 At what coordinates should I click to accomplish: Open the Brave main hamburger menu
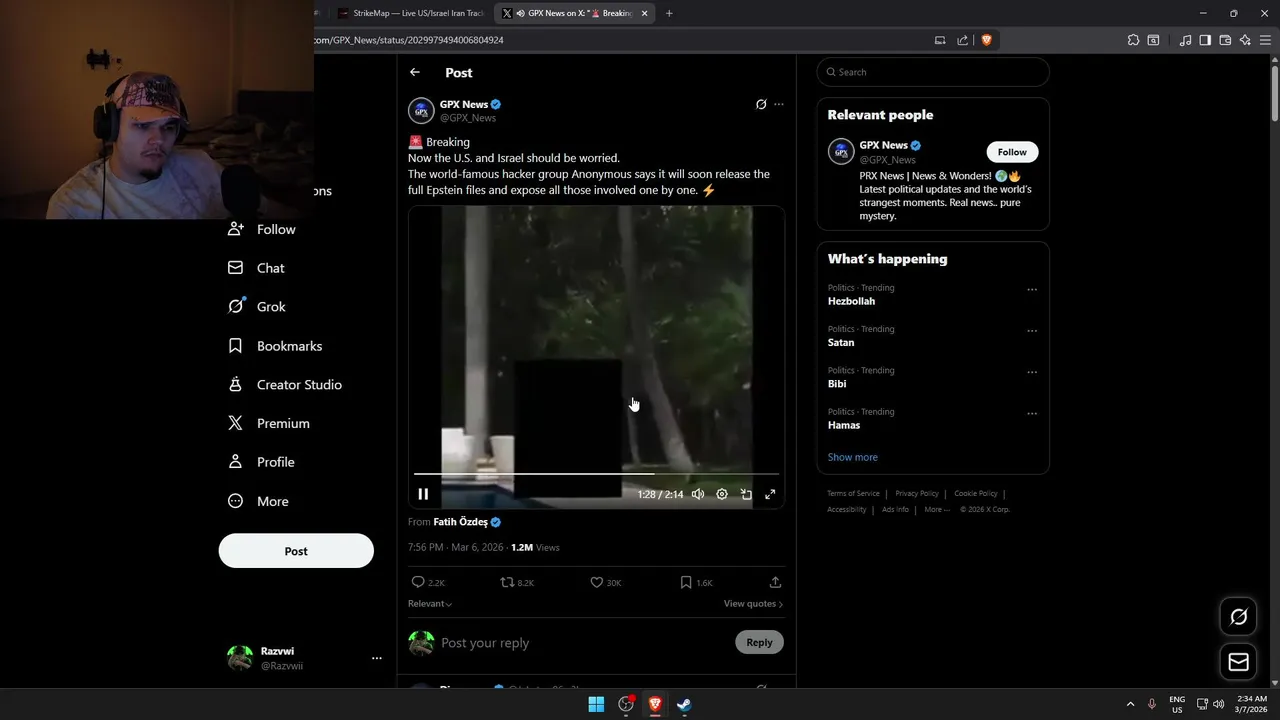[x=1266, y=40]
